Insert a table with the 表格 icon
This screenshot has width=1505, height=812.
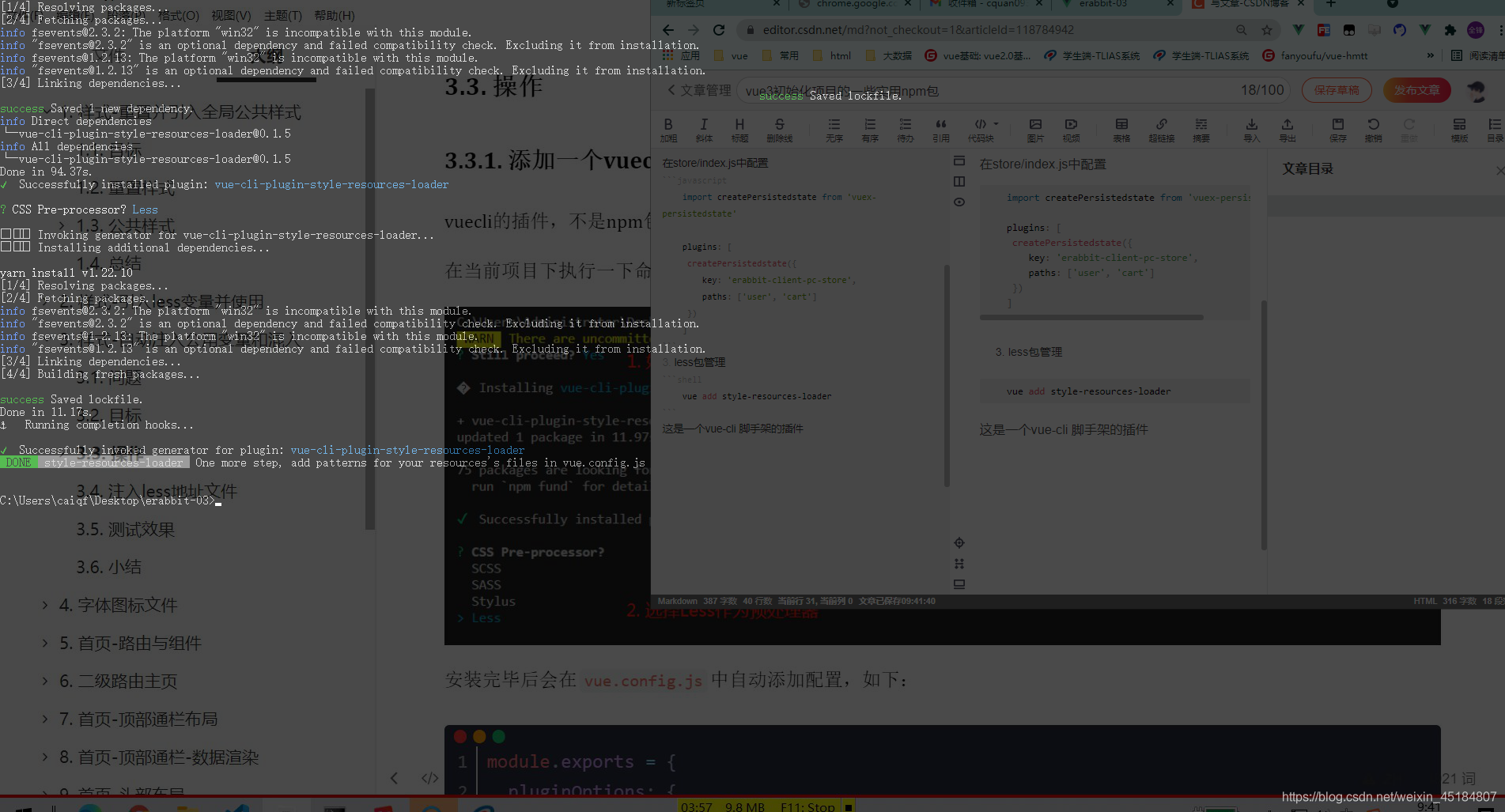[x=1121, y=130]
